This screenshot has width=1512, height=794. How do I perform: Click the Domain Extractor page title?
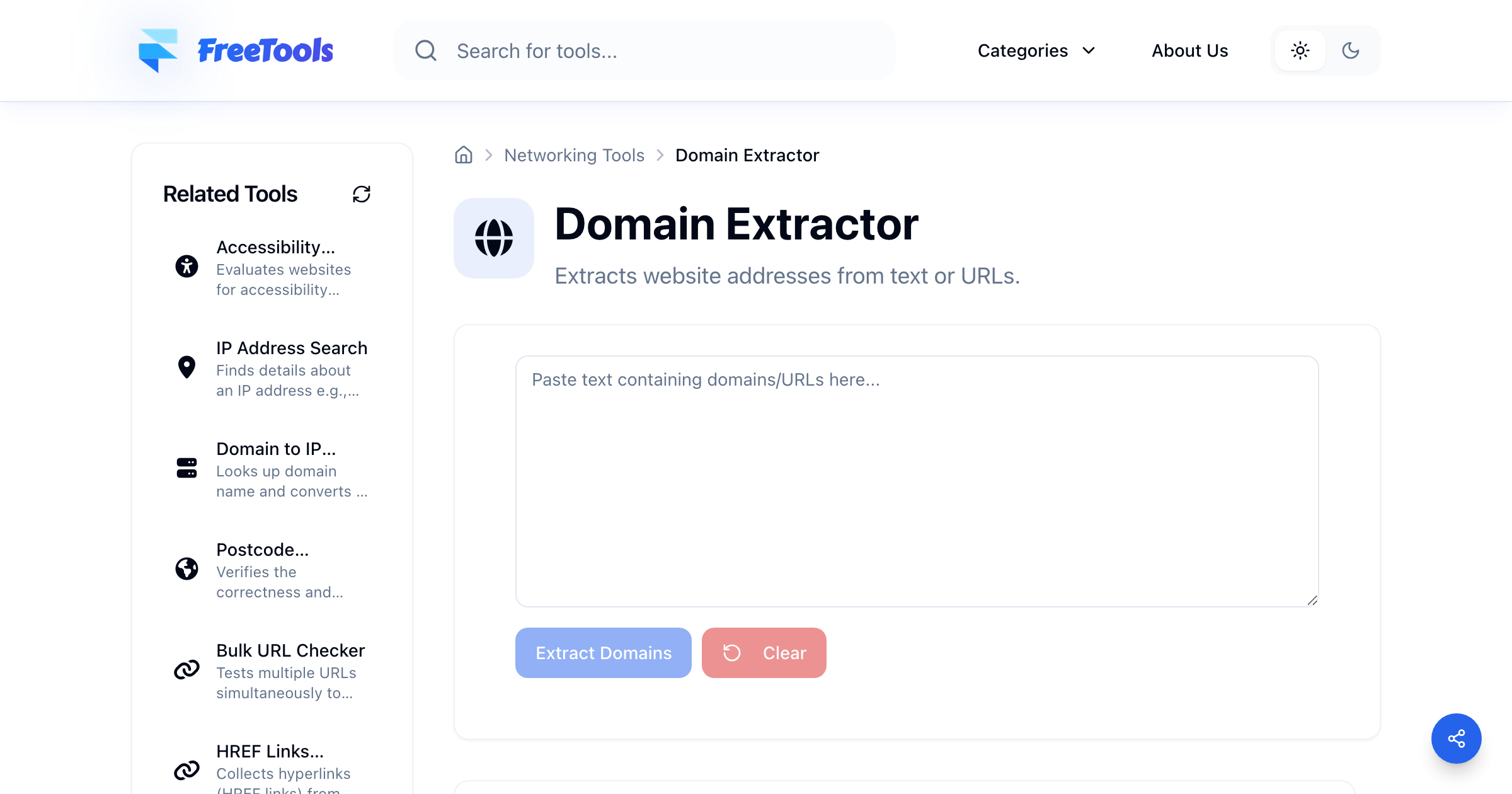tap(736, 224)
